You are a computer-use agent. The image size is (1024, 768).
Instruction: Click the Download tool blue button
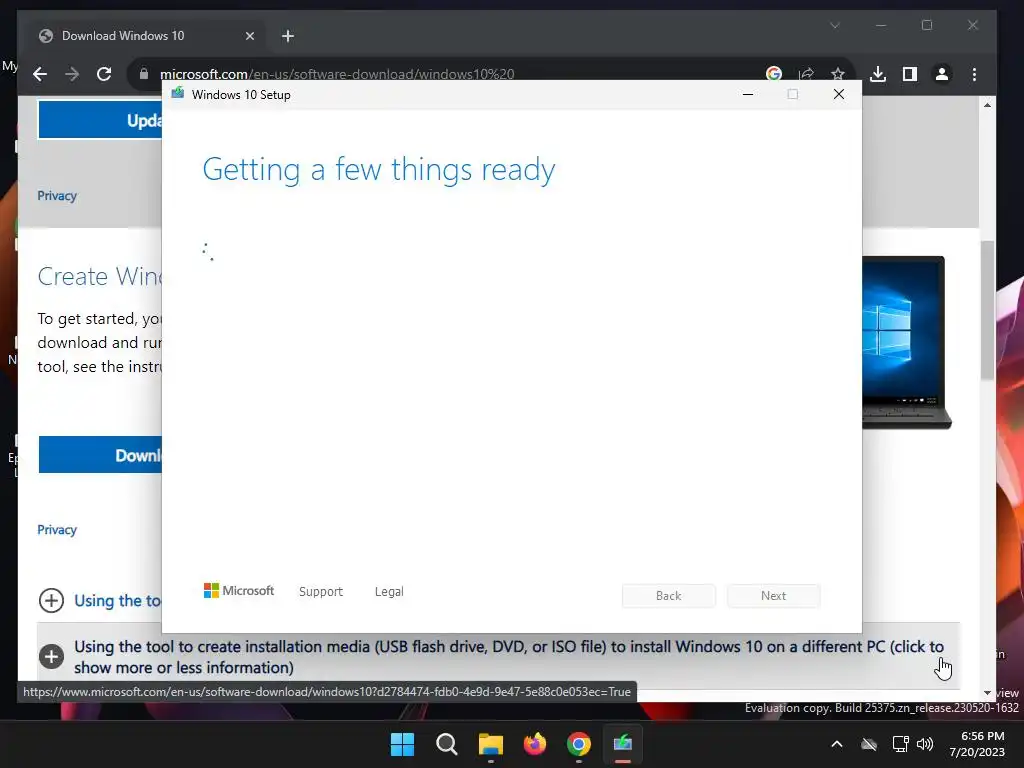[x=100, y=455]
